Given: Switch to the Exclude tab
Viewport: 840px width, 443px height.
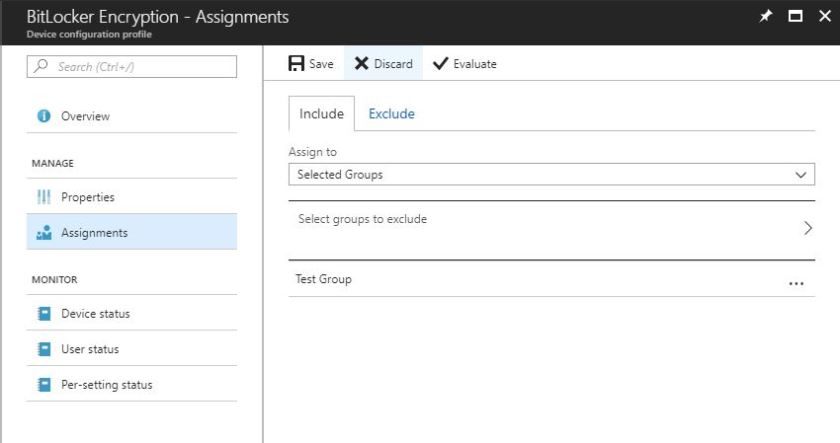Looking at the screenshot, I should pyautogui.click(x=392, y=114).
